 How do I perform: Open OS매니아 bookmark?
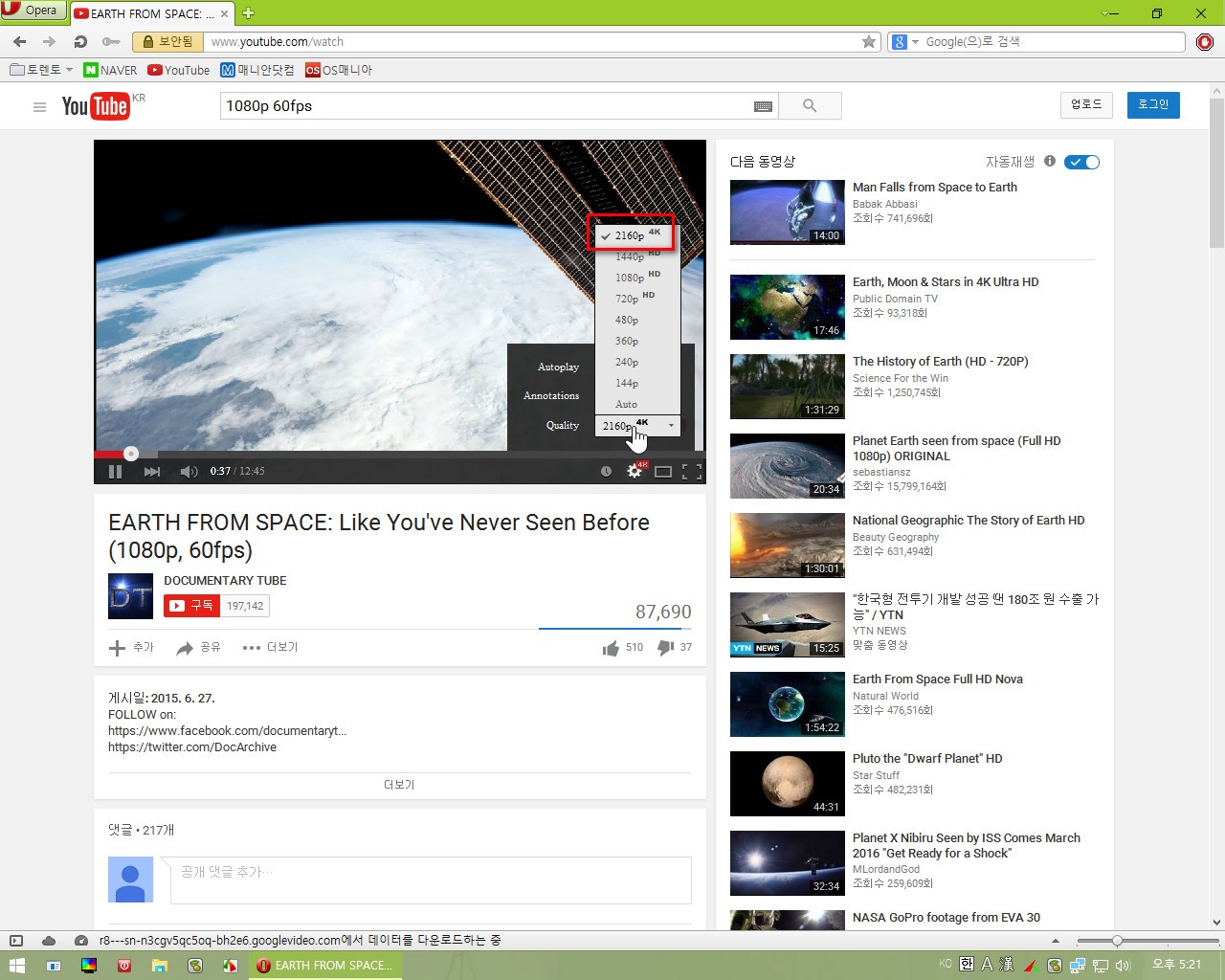point(339,70)
